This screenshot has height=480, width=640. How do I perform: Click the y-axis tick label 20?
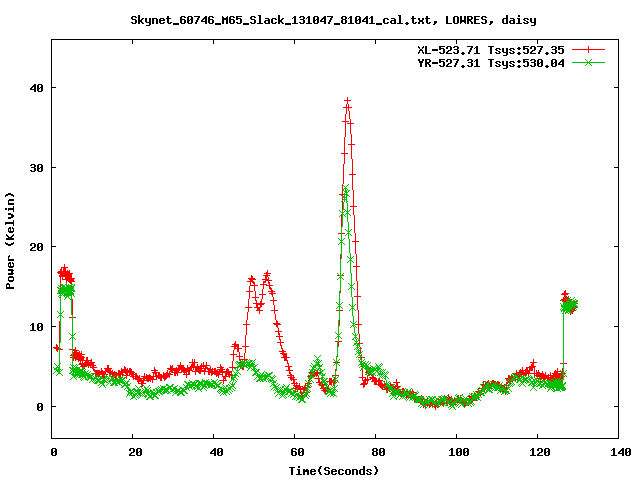pyautogui.click(x=36, y=247)
